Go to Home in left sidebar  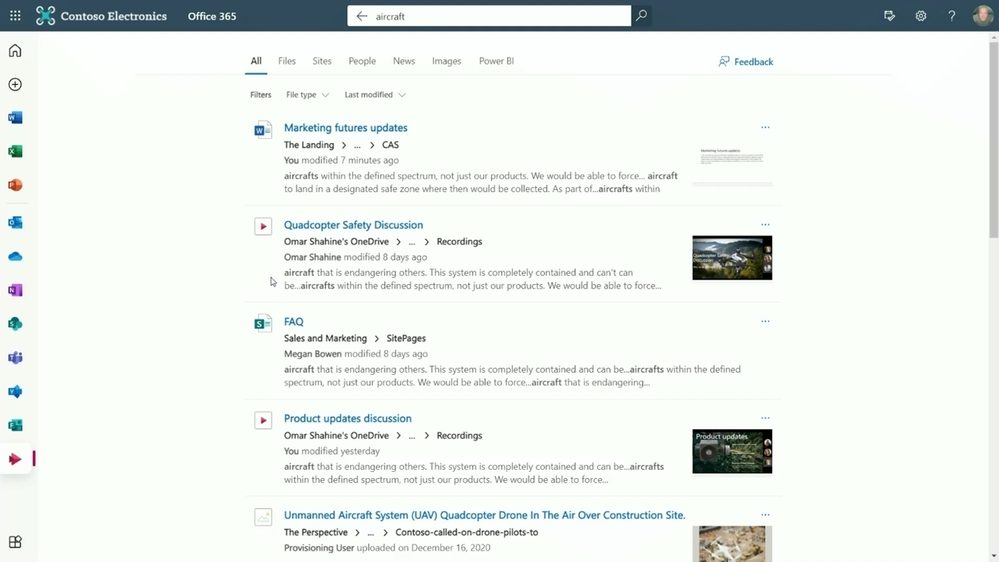click(x=15, y=51)
